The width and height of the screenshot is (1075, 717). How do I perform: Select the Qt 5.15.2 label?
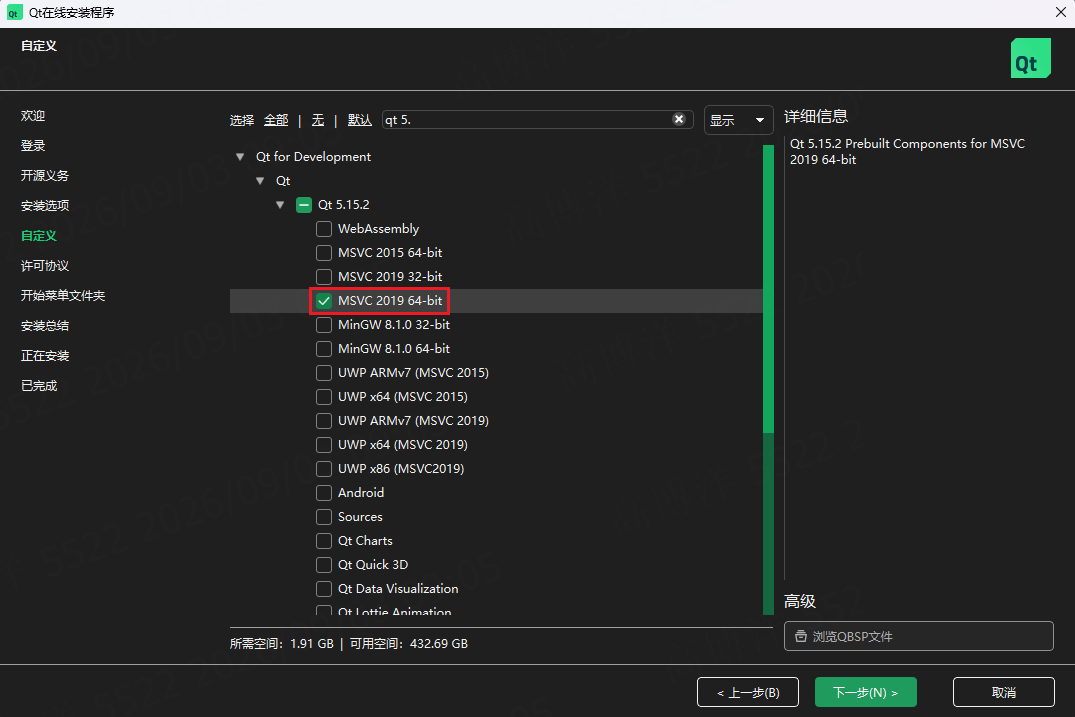[x=343, y=205]
